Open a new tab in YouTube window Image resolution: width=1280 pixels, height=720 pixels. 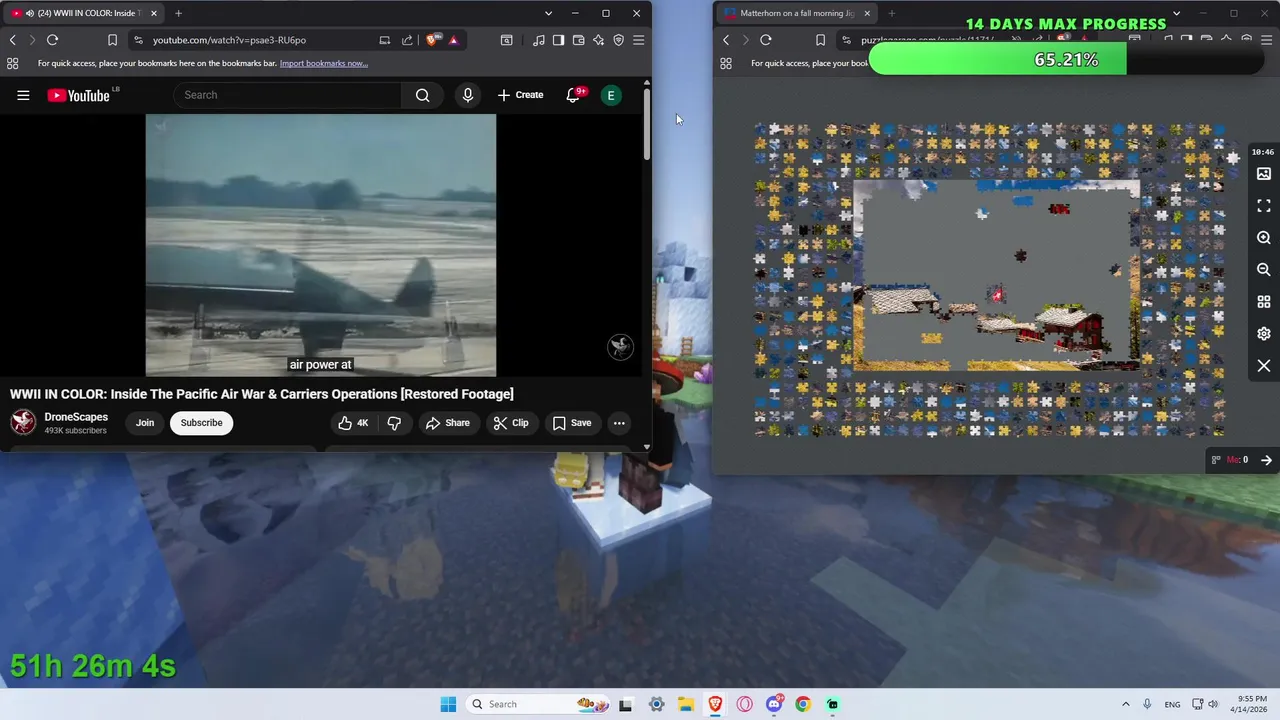point(178,13)
